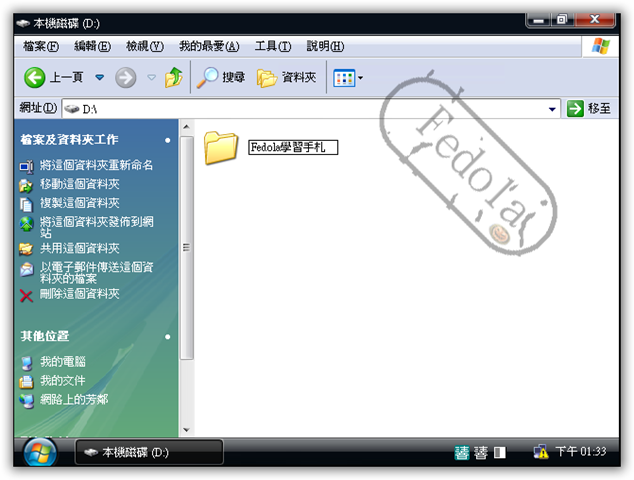The height and width of the screenshot is (480, 634).
Task: Open the Views dropdown arrow
Action: coord(361,77)
